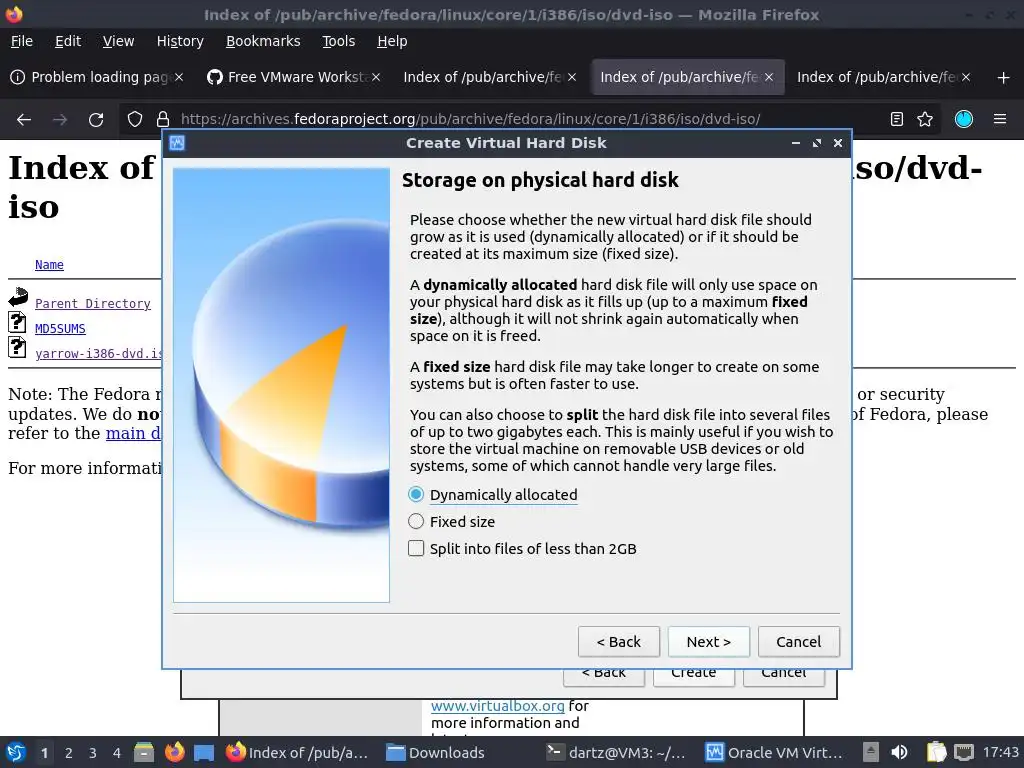Click the show desktop taskbar icon
1024x768 pixels.
[x=204, y=752]
